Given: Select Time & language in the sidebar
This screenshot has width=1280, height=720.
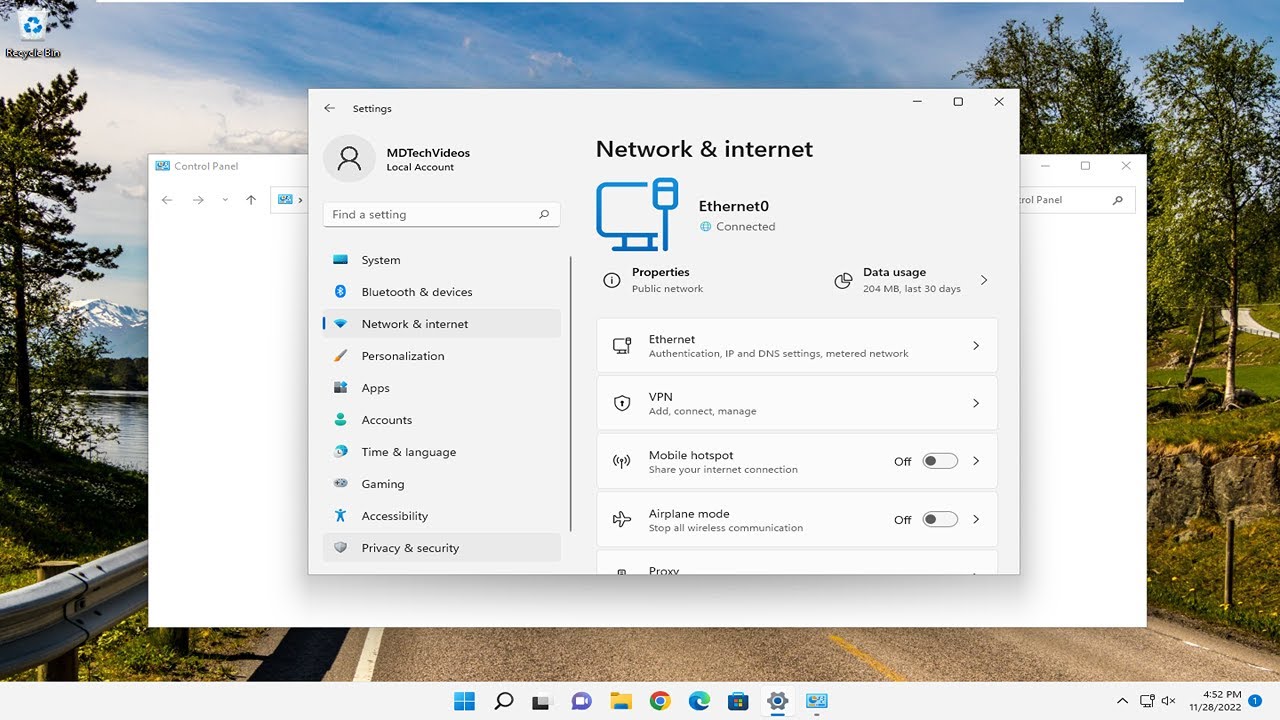Looking at the screenshot, I should (442, 452).
